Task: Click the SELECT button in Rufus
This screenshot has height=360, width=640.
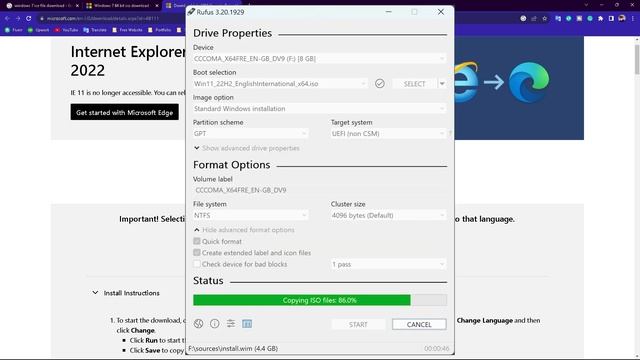Action: (414, 84)
